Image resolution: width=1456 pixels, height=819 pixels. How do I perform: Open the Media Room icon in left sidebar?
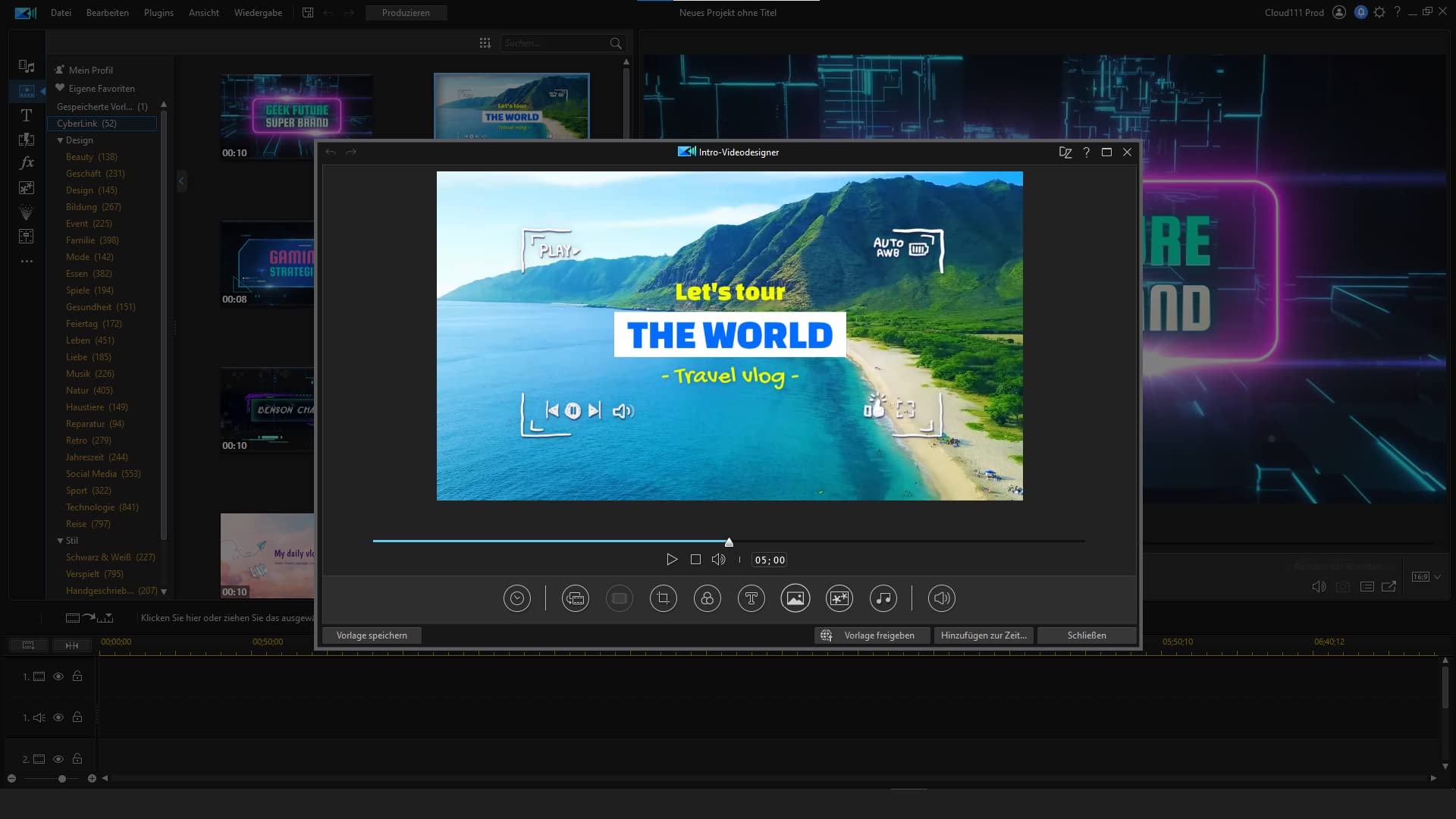tap(27, 67)
